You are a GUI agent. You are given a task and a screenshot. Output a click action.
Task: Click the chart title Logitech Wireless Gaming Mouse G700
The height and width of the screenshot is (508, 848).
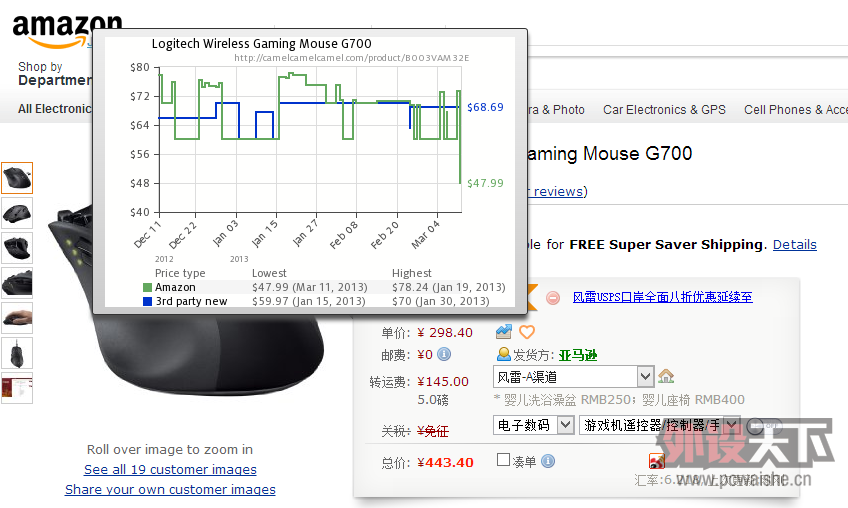click(x=261, y=44)
